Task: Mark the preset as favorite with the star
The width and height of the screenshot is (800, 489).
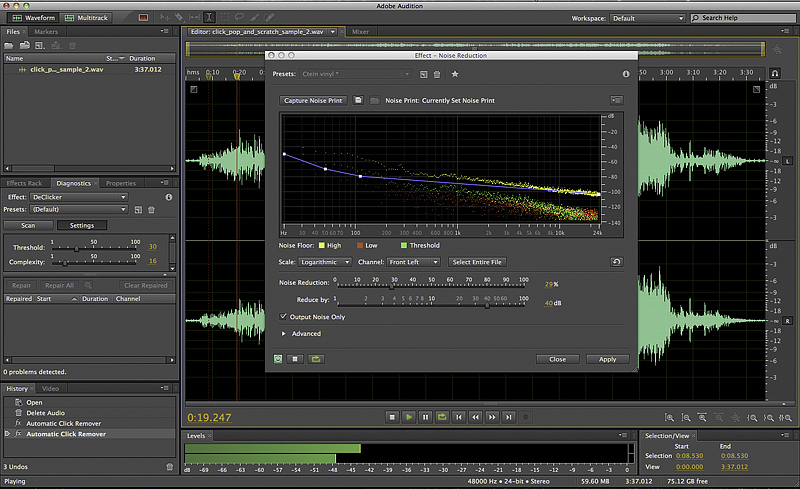Action: (455, 74)
